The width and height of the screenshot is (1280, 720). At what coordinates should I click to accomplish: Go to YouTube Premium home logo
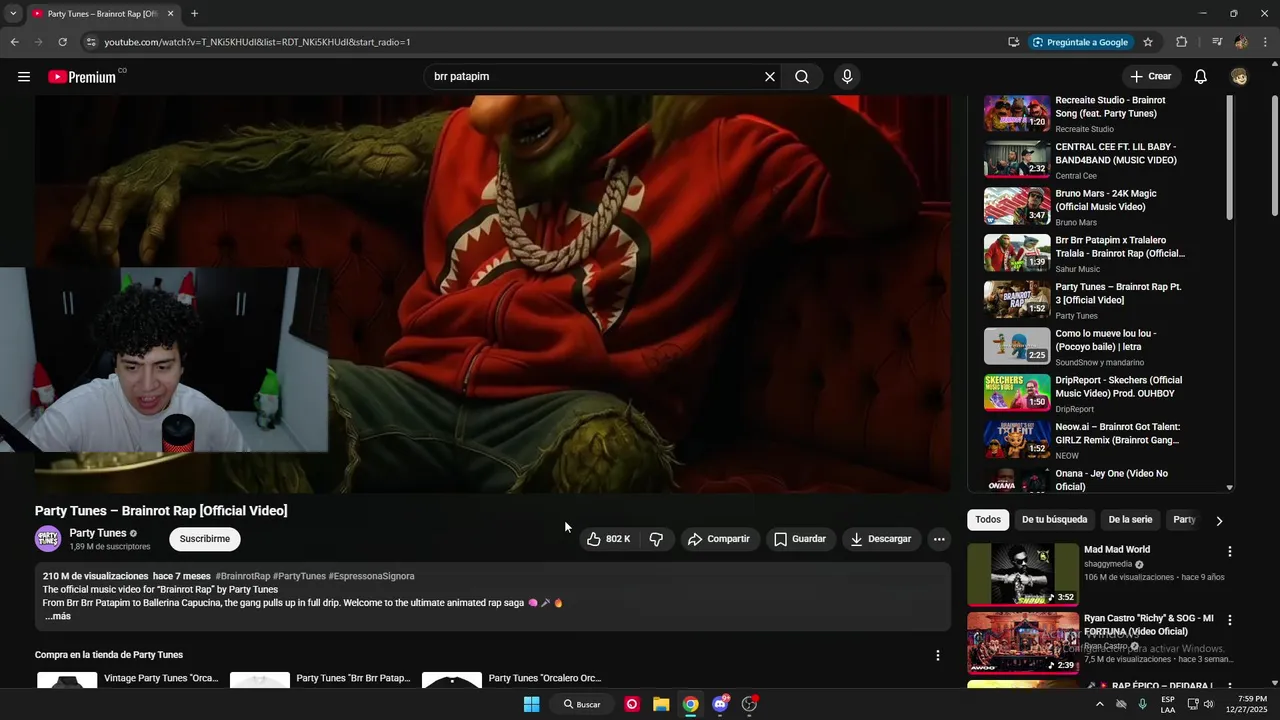(x=82, y=77)
